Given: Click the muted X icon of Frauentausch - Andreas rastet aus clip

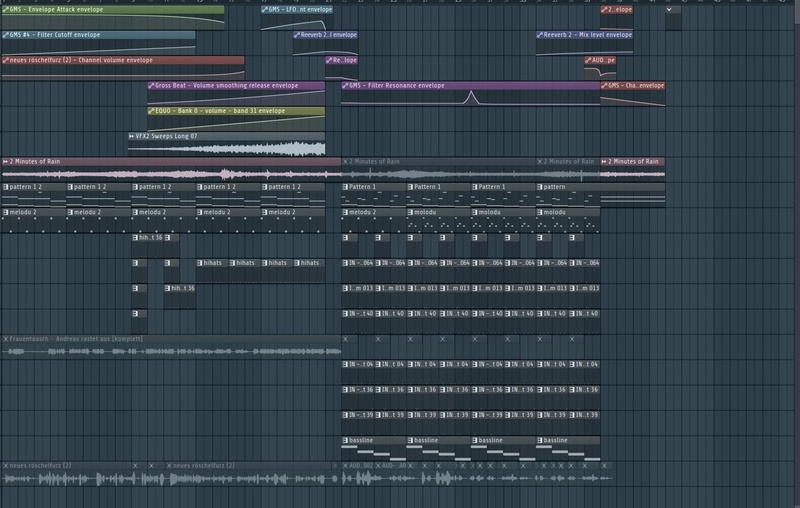Looking at the screenshot, I should 6,339.
